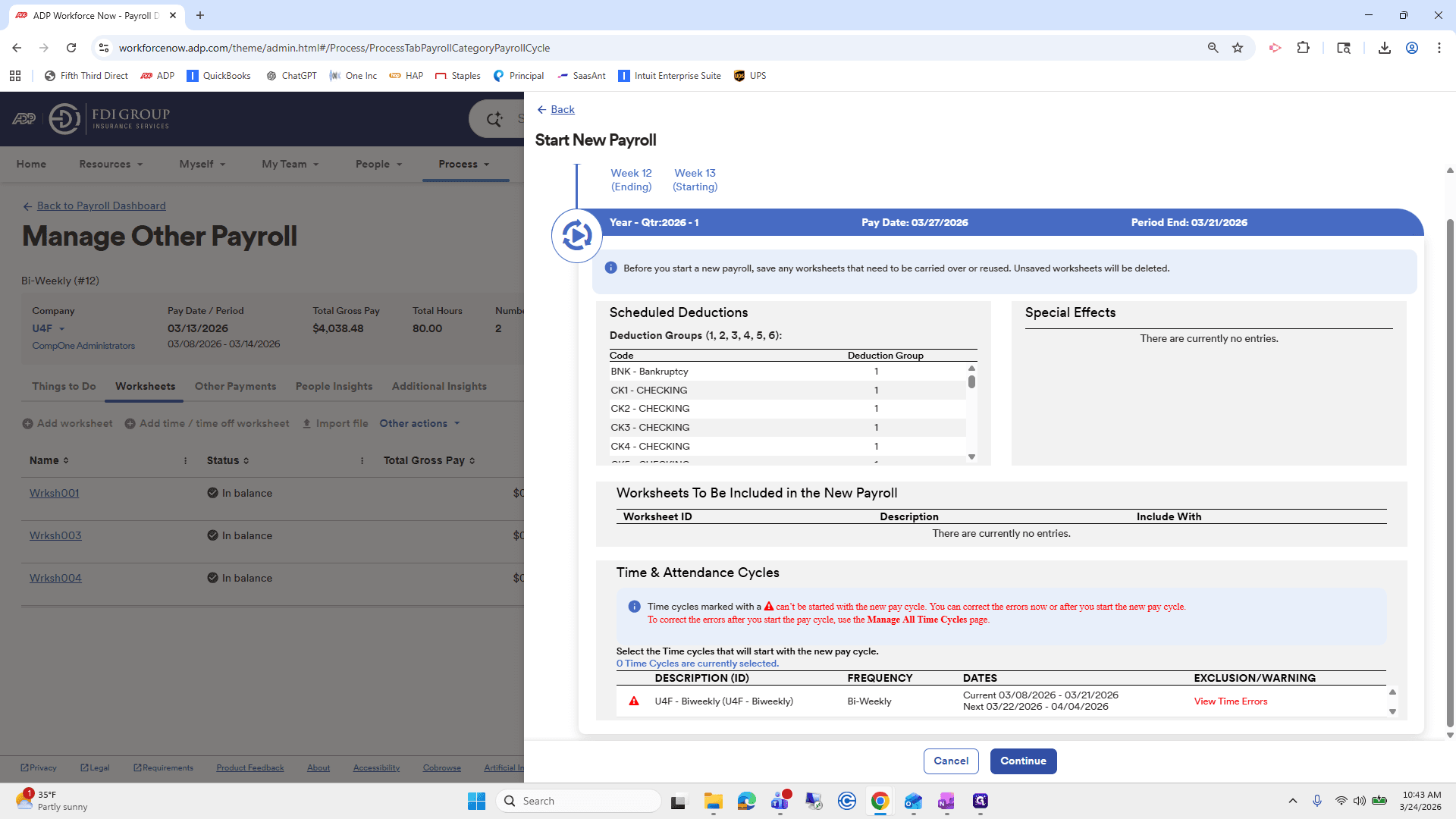The width and height of the screenshot is (1456, 819).
Task: Open the Chrome extensions puzzle icon
Action: coord(1303,48)
